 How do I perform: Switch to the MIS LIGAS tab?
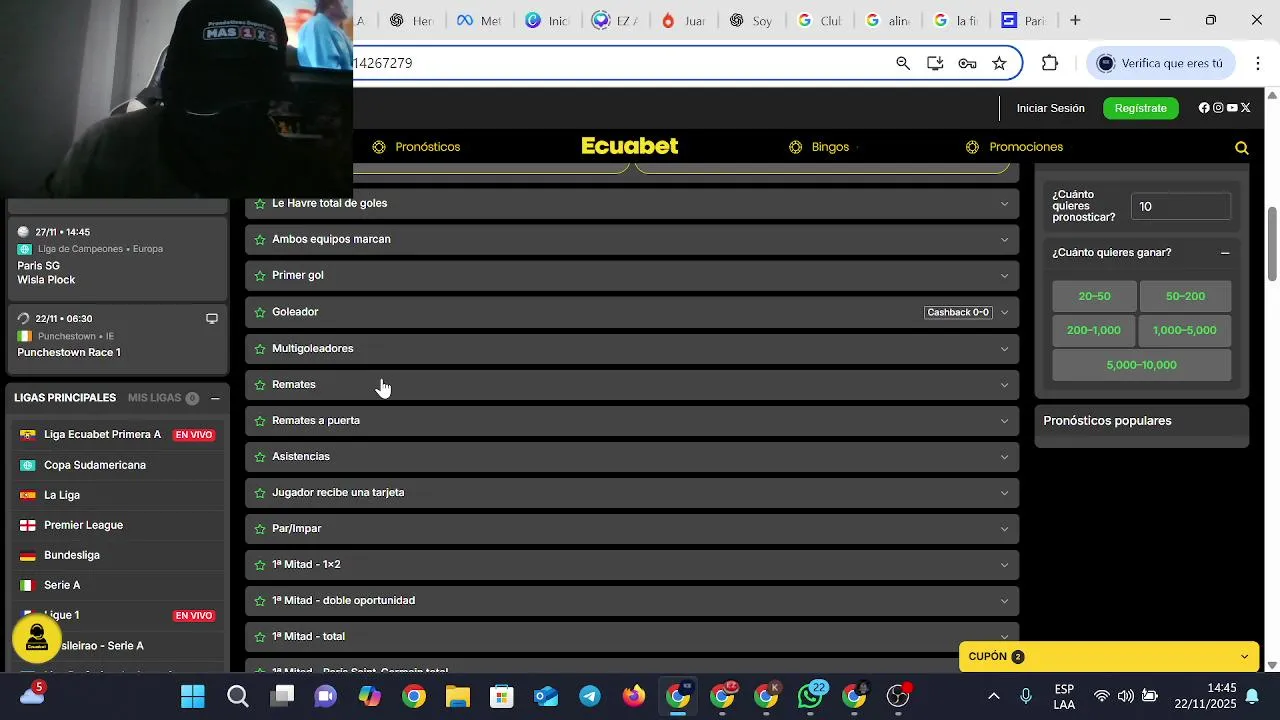[x=154, y=398]
